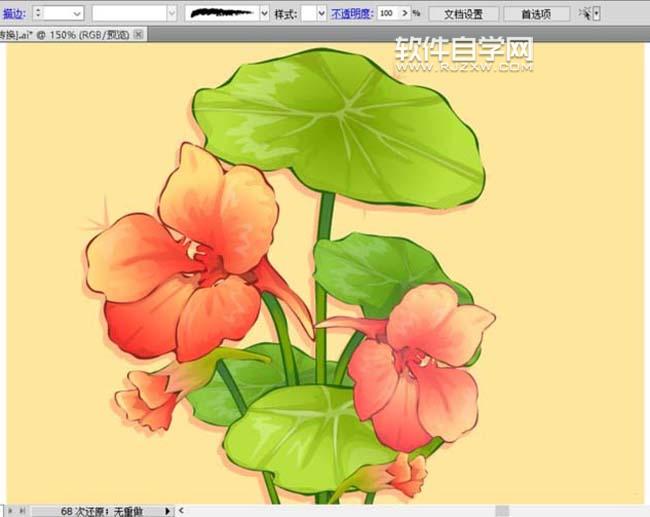Open the status bar display menu arrow
Screen dimensions: 650x517
(x=167, y=511)
